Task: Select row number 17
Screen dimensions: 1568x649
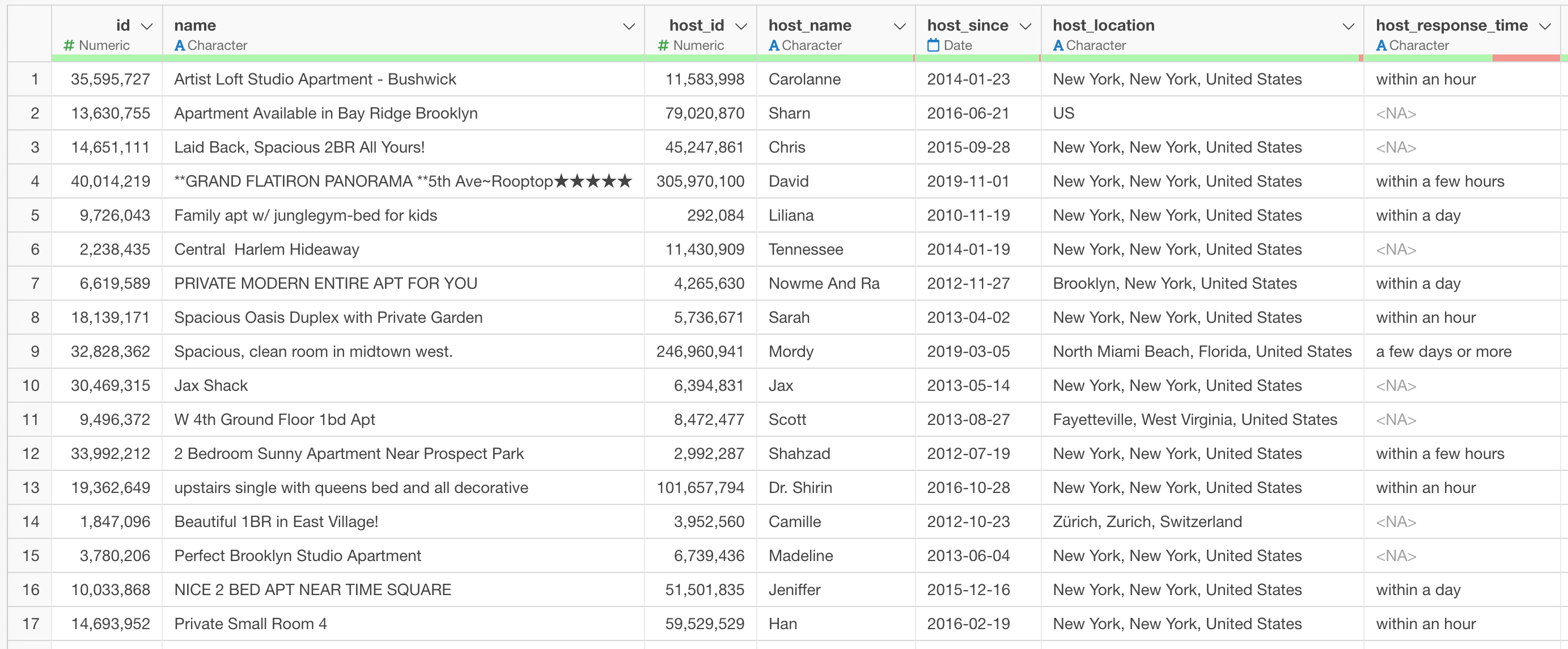Action: tap(30, 624)
